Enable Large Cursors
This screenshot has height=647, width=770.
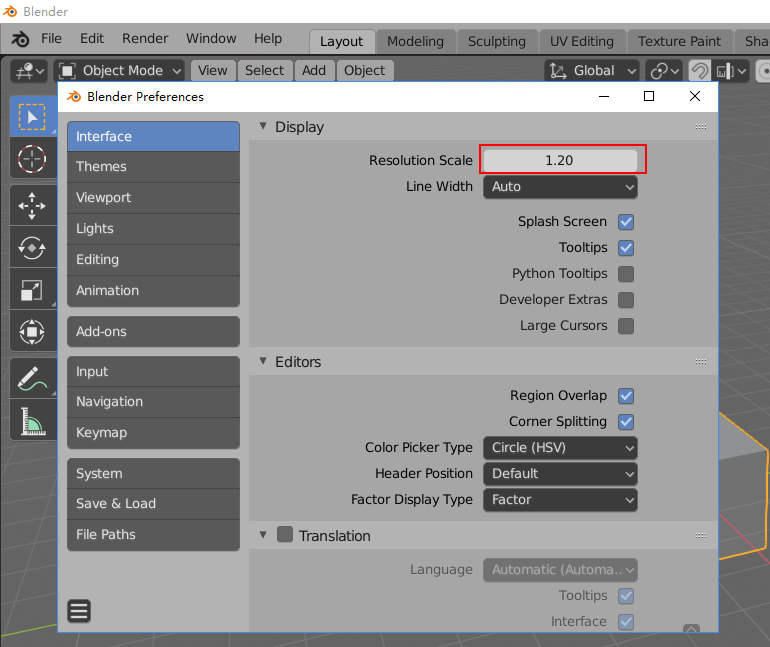[x=626, y=326]
